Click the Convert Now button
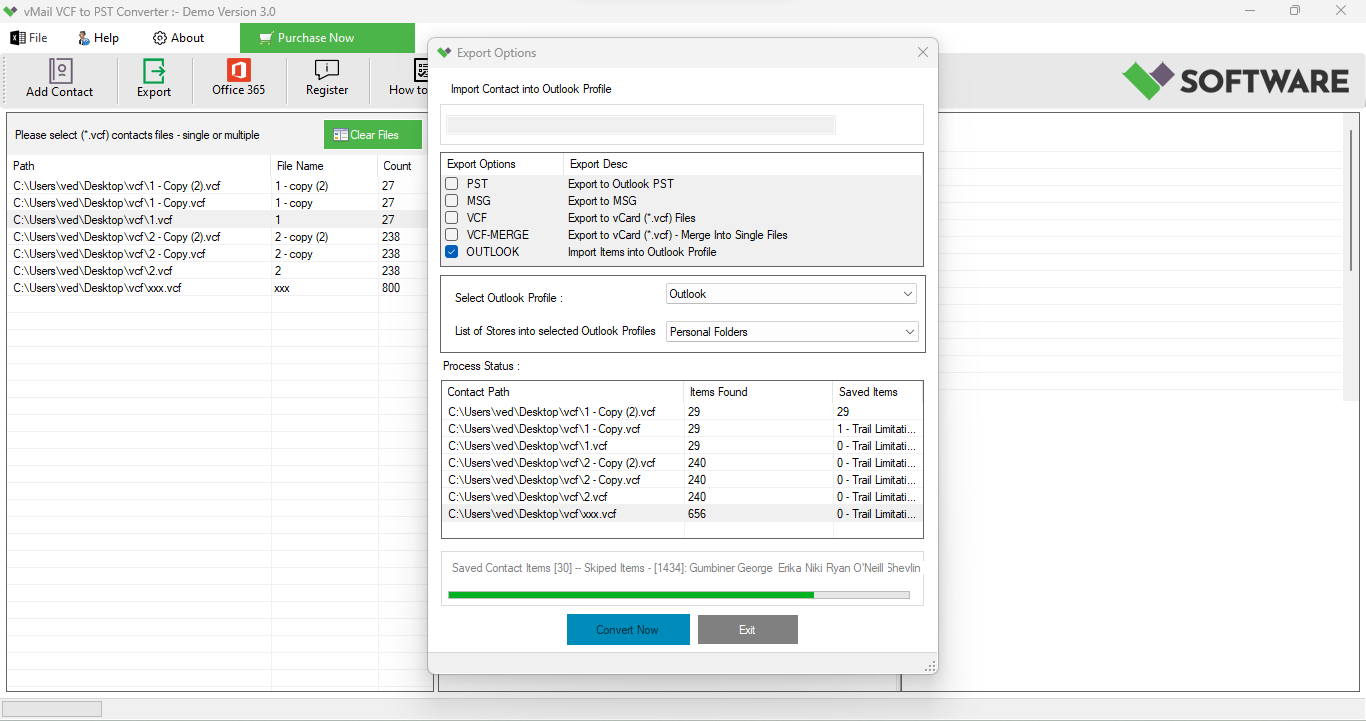This screenshot has width=1366, height=721. [628, 630]
